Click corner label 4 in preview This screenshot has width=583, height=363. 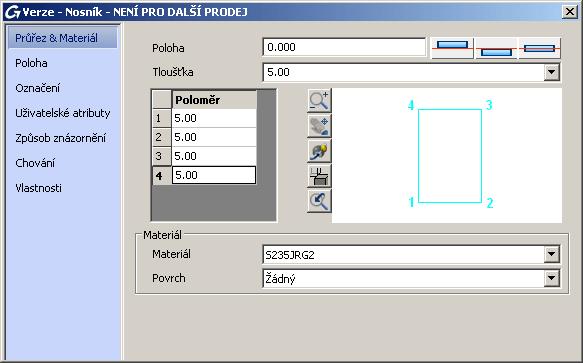[411, 105]
